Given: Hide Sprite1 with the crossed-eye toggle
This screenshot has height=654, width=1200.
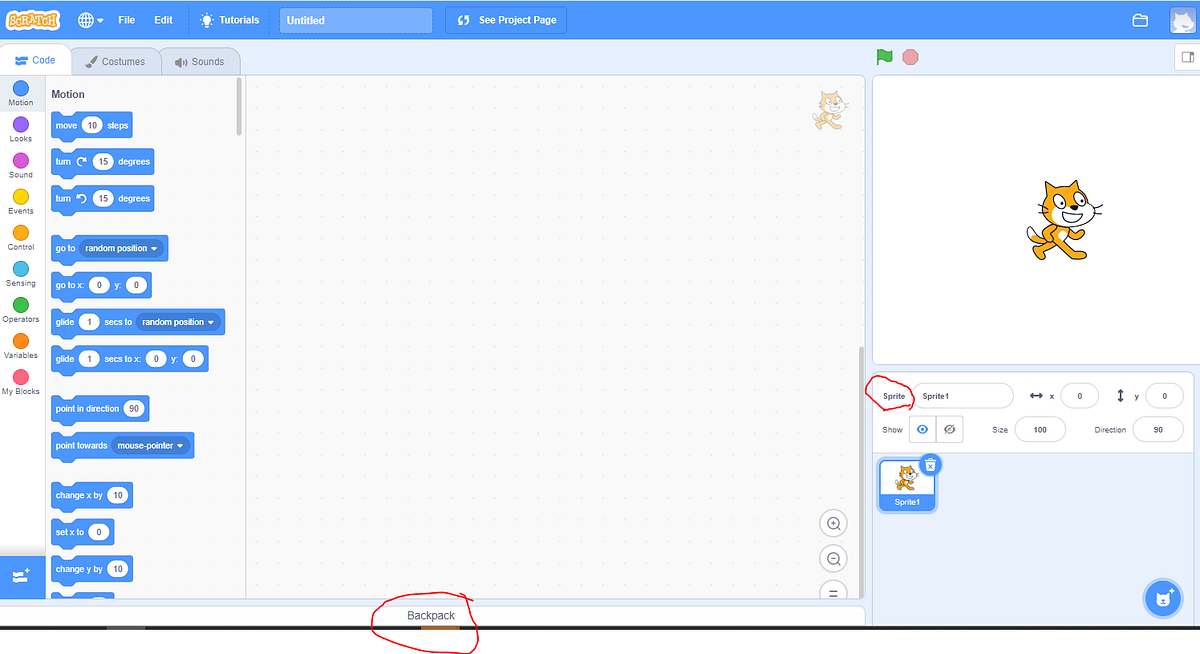Looking at the screenshot, I should [948, 429].
